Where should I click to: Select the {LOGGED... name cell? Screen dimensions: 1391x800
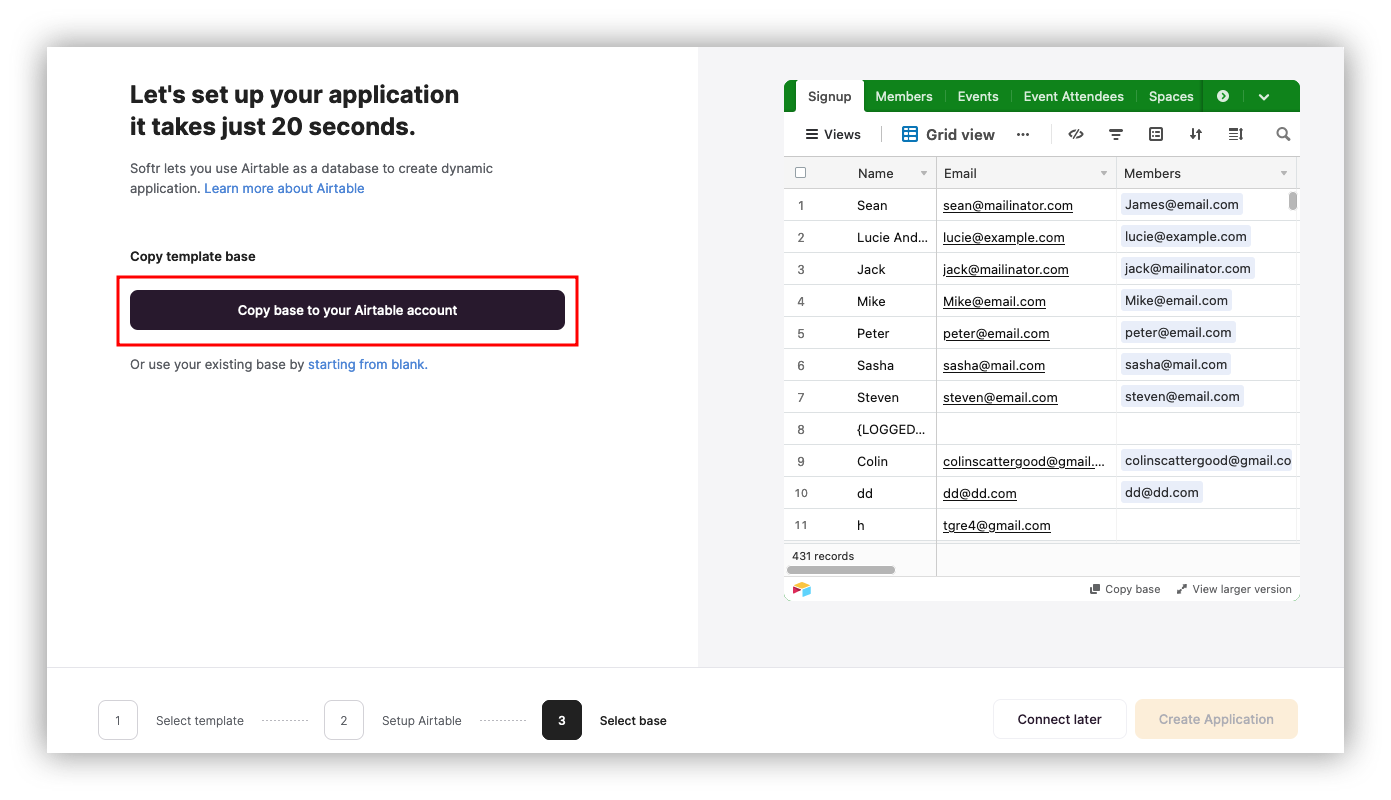pyautogui.click(x=892, y=429)
